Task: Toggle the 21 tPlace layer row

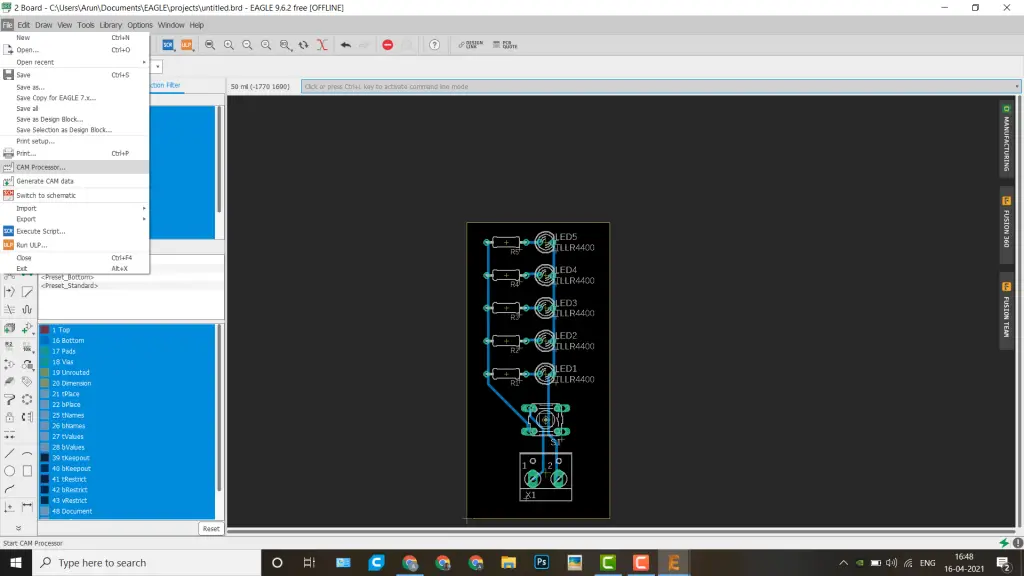Action: click(127, 394)
